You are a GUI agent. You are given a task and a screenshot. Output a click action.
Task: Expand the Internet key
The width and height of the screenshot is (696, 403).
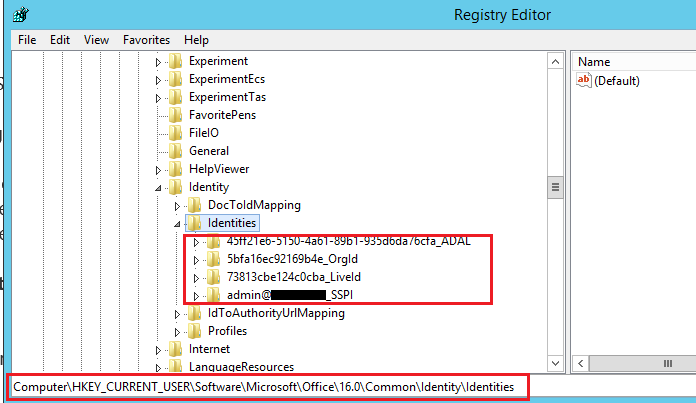tap(158, 350)
